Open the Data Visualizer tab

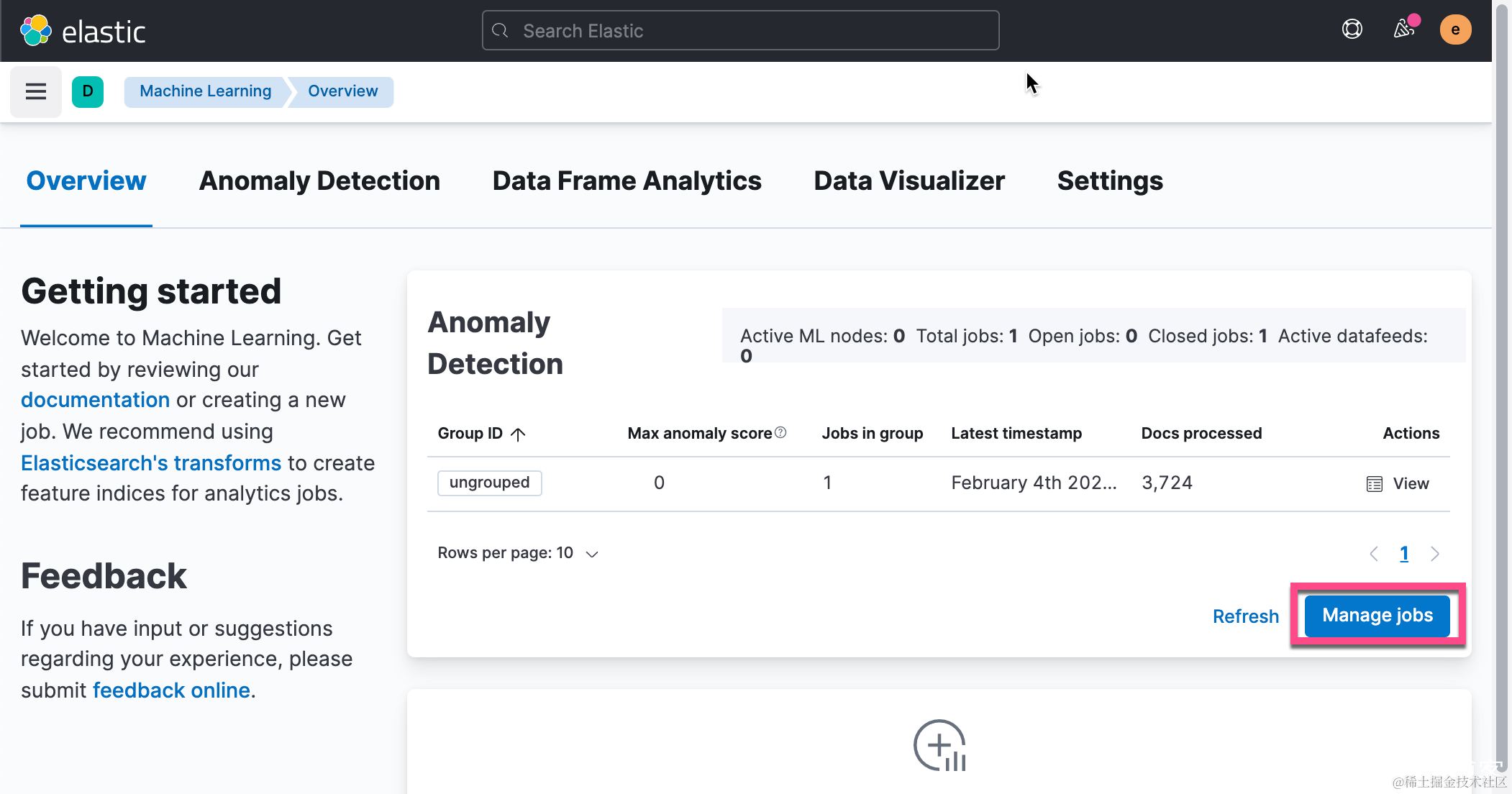pyautogui.click(x=909, y=181)
